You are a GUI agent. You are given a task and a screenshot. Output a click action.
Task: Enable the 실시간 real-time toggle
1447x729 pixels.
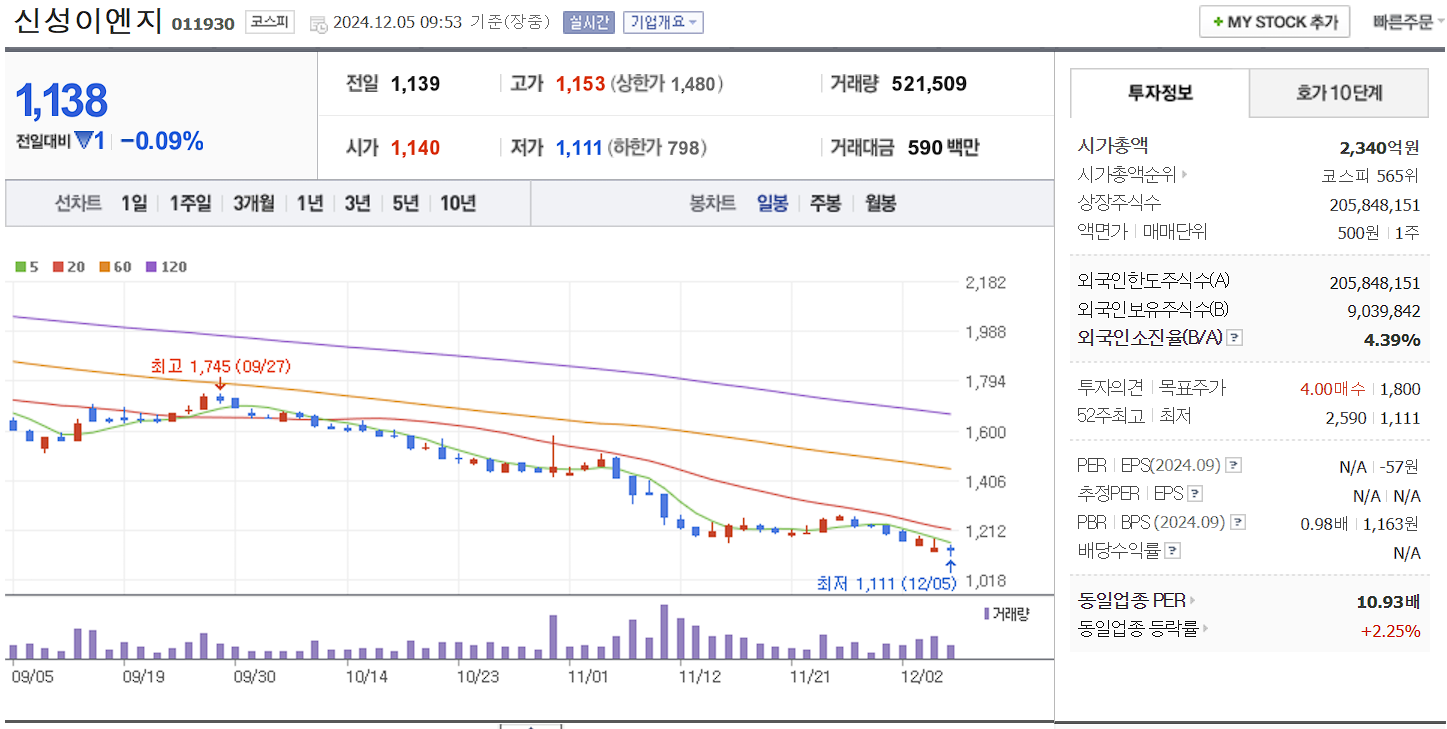588,22
